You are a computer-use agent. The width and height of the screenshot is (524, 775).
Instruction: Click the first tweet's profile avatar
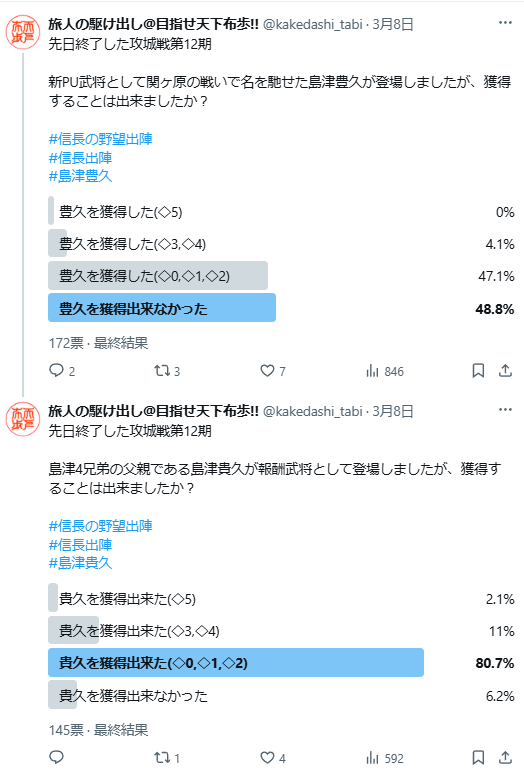[x=23, y=32]
